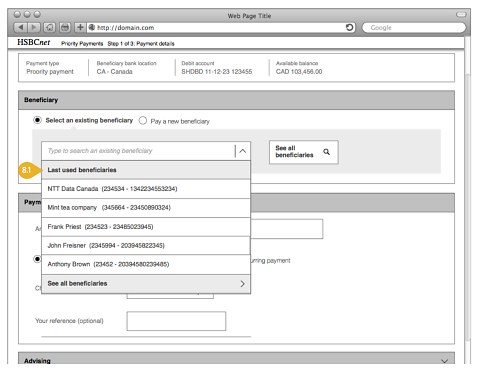This screenshot has height=377, width=479.
Task: Expand the Advising section chevron
Action: (444, 361)
